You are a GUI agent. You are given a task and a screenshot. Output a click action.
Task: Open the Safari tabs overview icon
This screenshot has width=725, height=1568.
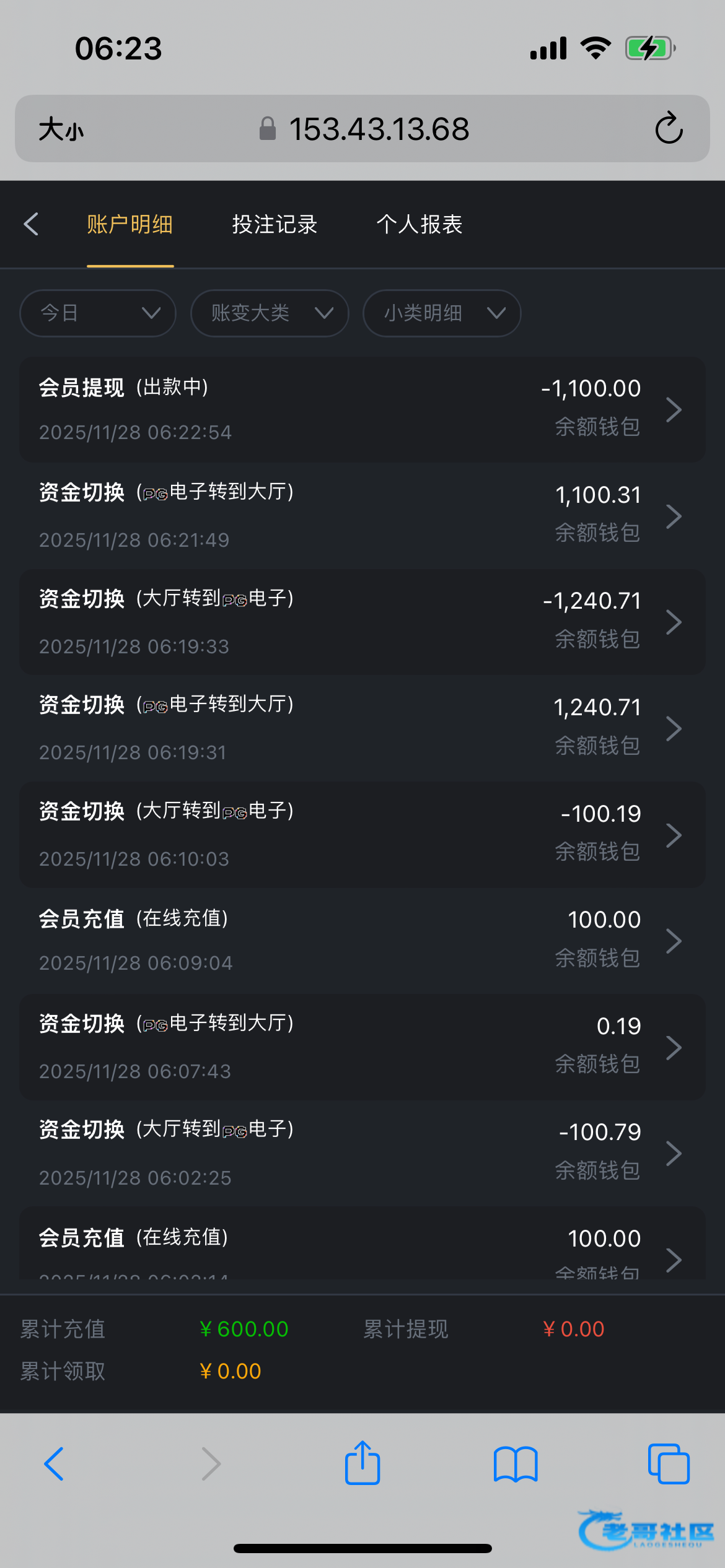click(668, 1464)
